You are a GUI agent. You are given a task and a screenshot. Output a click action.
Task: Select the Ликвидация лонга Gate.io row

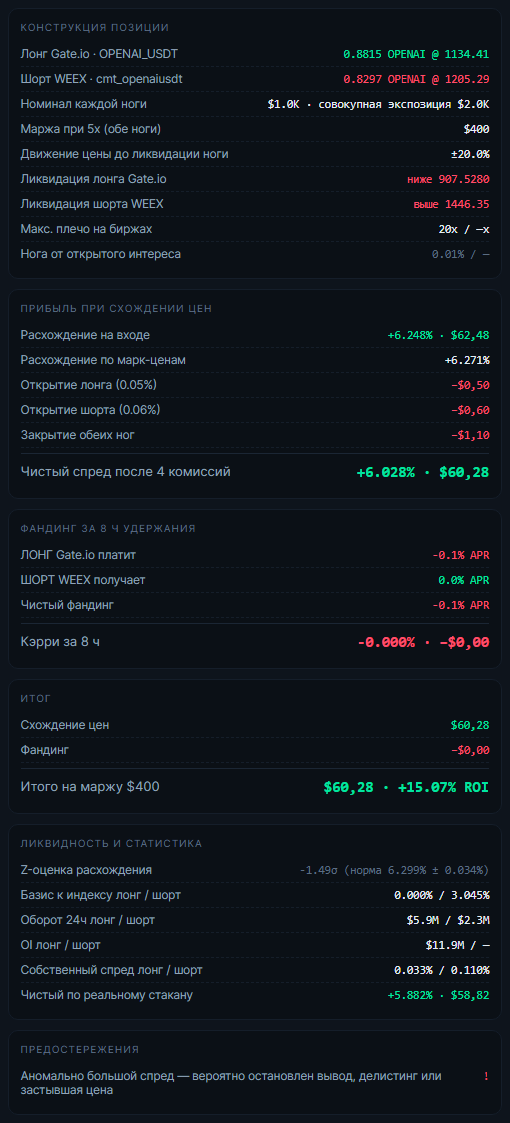pos(255,179)
